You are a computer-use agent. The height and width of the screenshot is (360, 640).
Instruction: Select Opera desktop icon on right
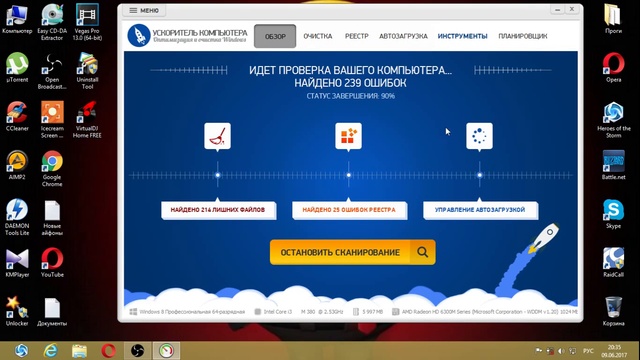[613, 68]
